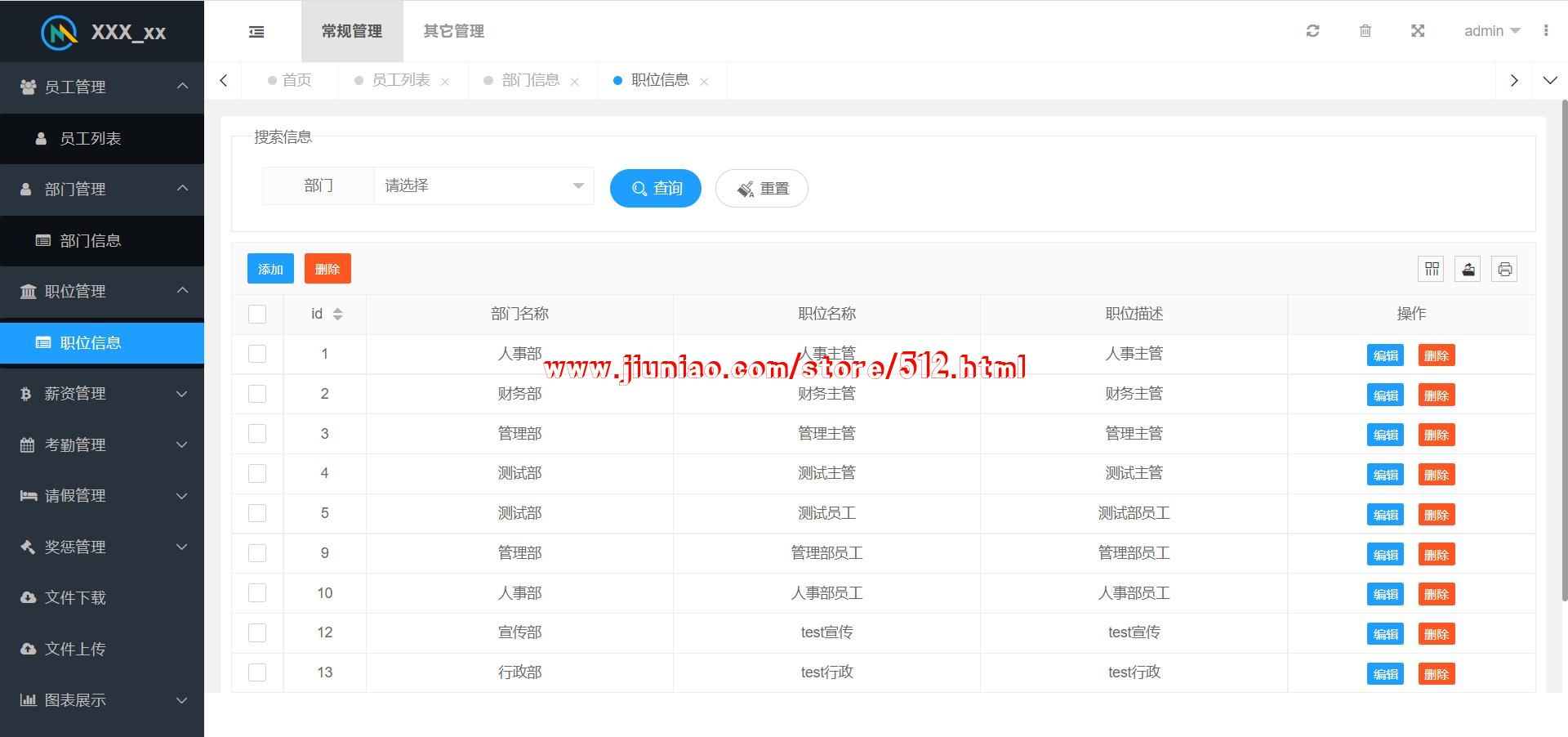Image resolution: width=1568 pixels, height=737 pixels.
Task: Open the admin user dropdown
Action: [1491, 31]
